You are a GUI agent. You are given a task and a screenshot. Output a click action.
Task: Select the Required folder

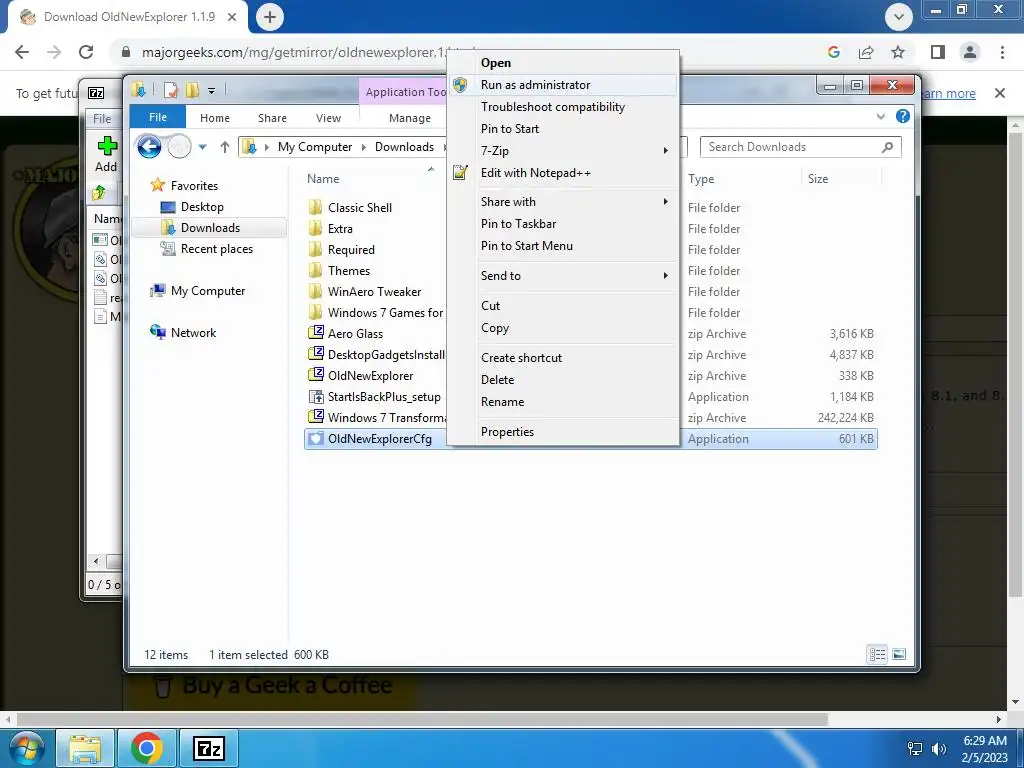coord(351,249)
